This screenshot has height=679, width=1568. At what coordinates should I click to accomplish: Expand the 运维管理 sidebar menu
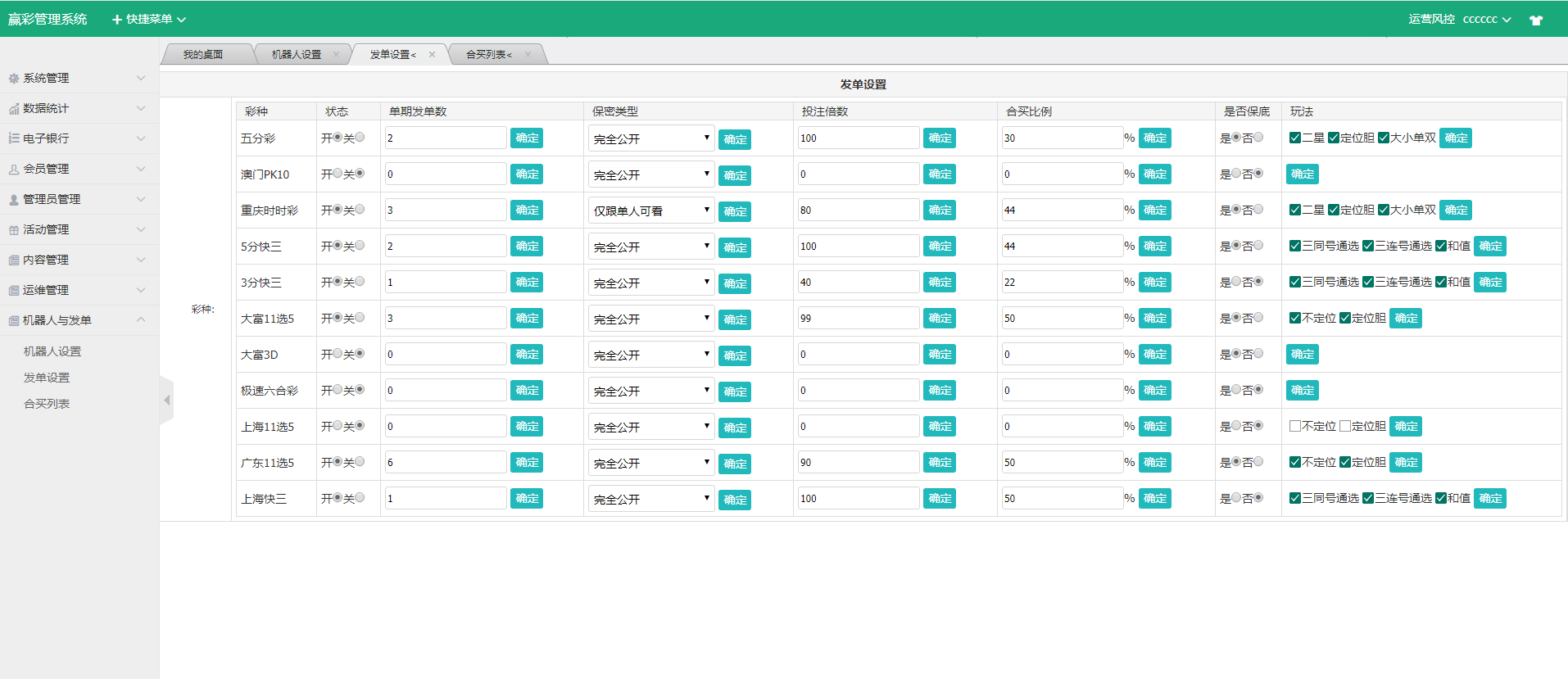(79, 290)
